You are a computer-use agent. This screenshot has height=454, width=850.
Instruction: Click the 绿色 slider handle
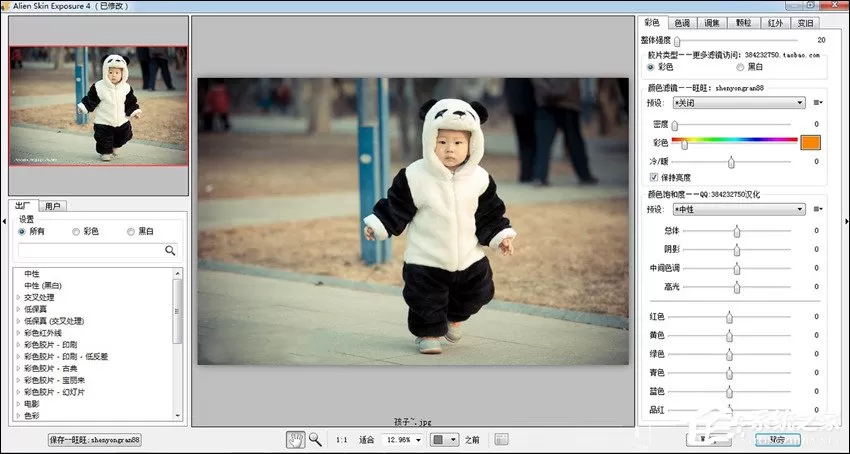point(729,355)
